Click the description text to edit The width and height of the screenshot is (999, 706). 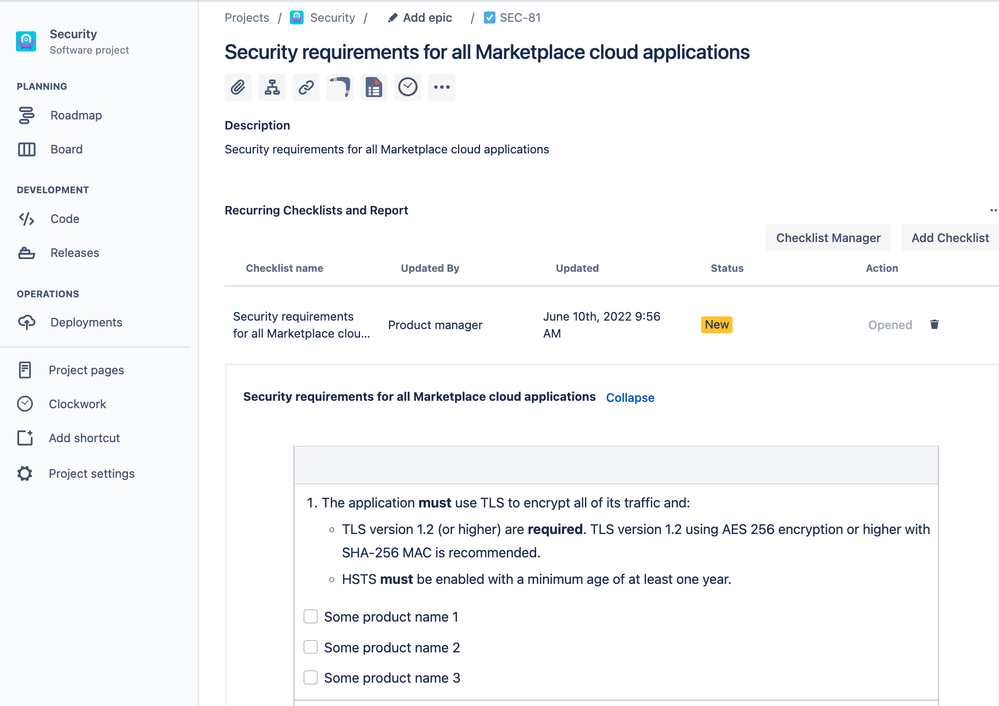point(387,149)
